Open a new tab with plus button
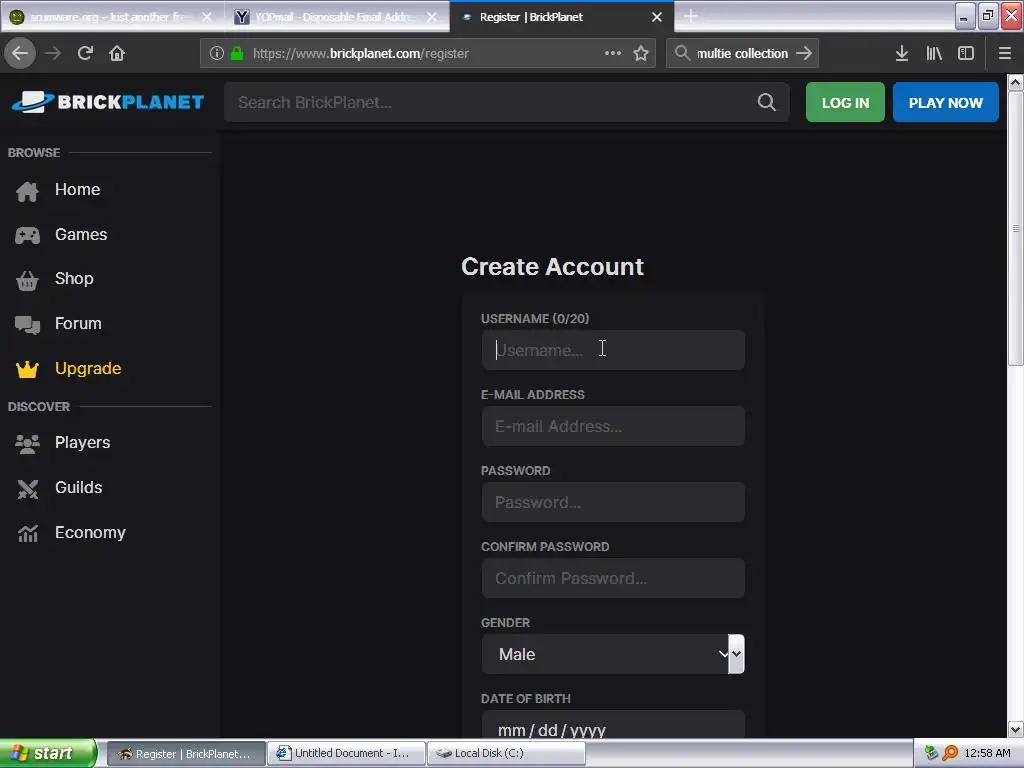 [691, 16]
